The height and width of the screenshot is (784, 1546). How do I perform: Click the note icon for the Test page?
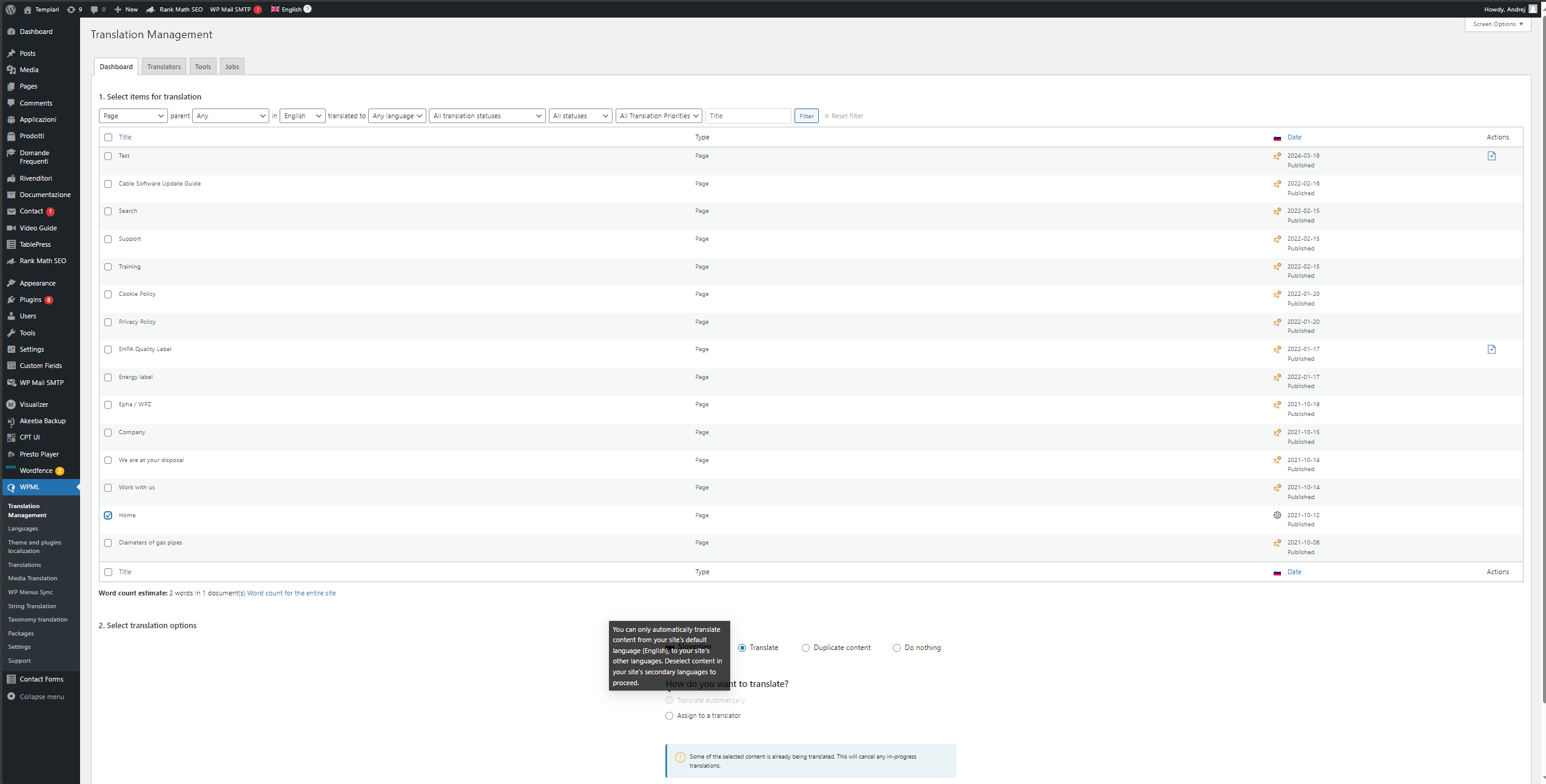tap(1491, 156)
